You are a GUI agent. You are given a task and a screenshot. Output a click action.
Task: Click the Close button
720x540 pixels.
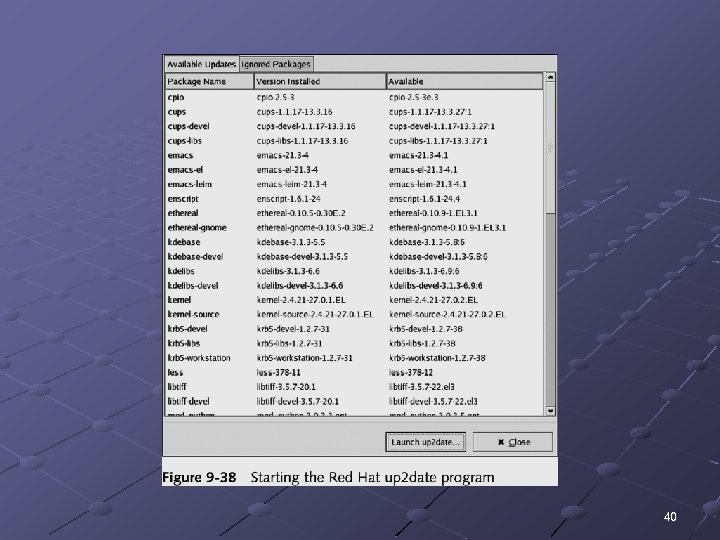tap(513, 442)
